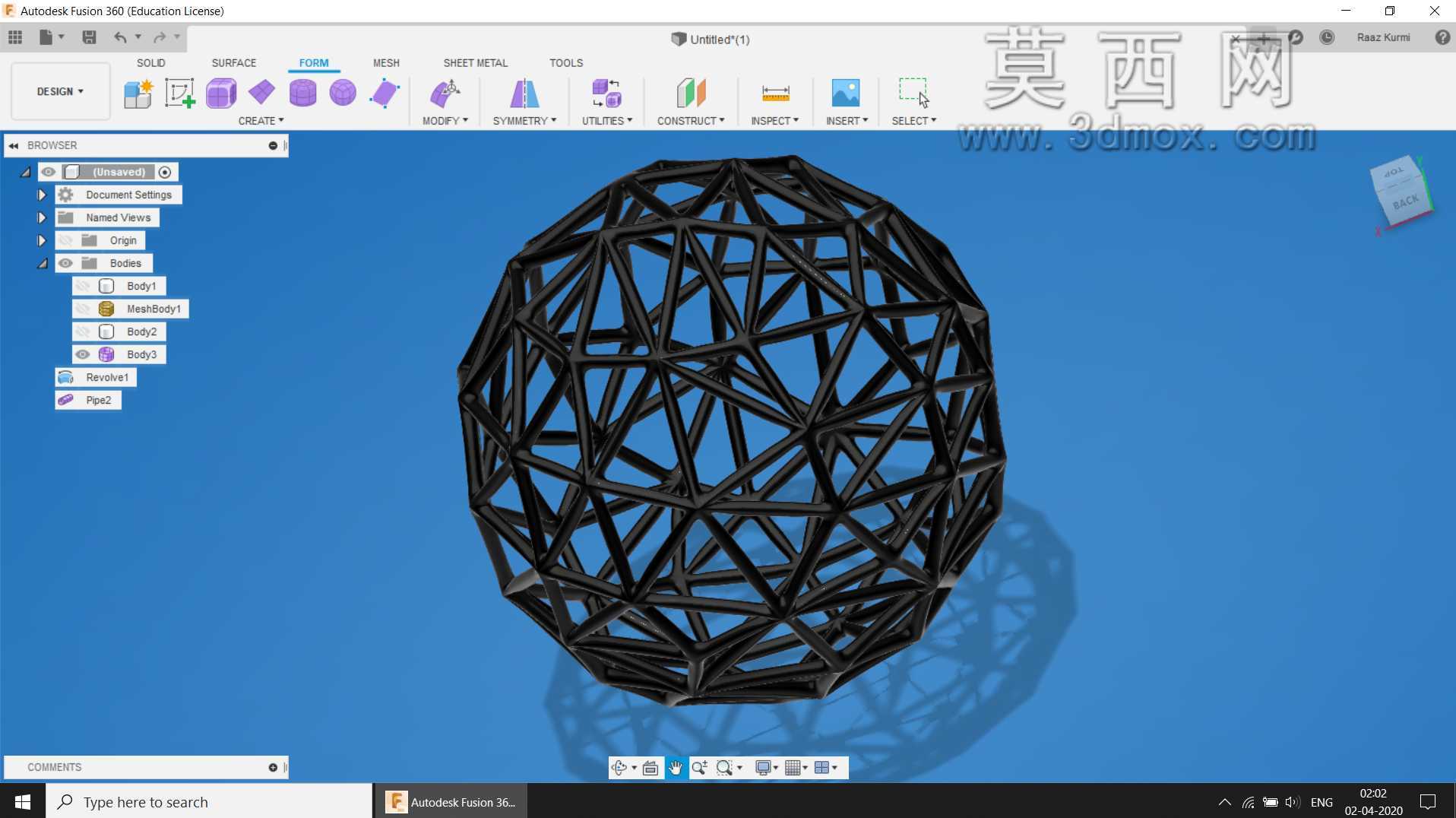Switch to the SOLID tab
1456x818 pixels.
(150, 63)
